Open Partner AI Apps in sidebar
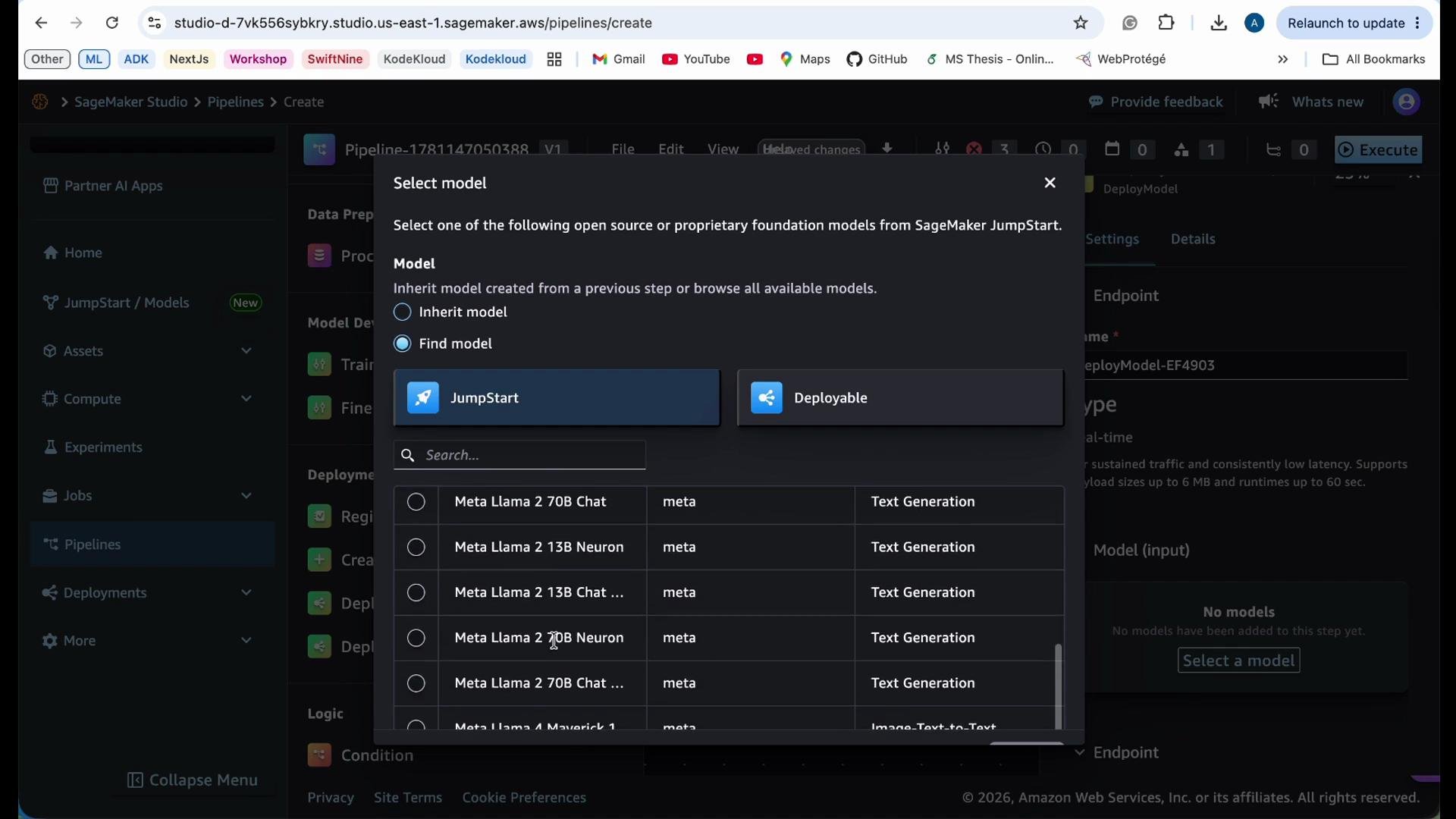1456x819 pixels. [x=103, y=186]
